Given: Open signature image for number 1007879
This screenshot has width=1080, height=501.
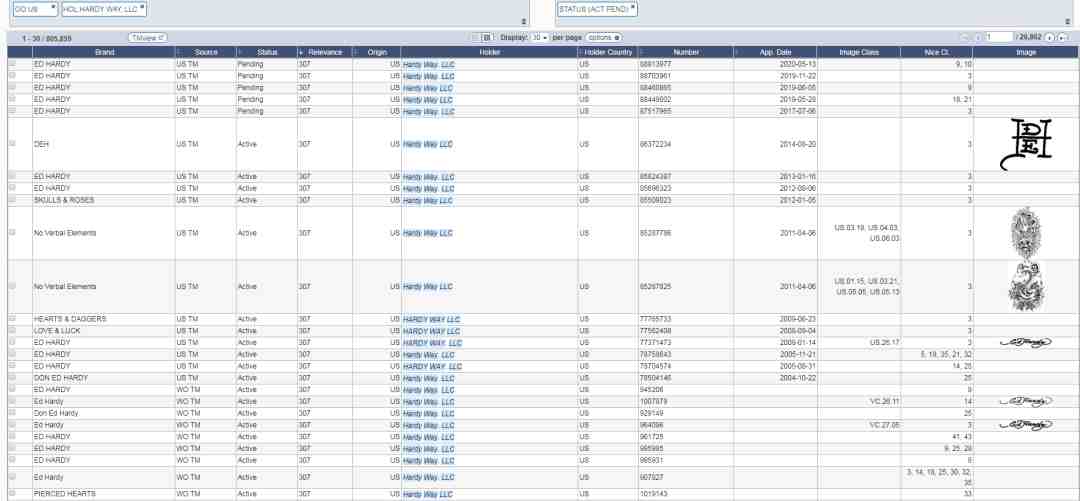Looking at the screenshot, I should [1026, 401].
